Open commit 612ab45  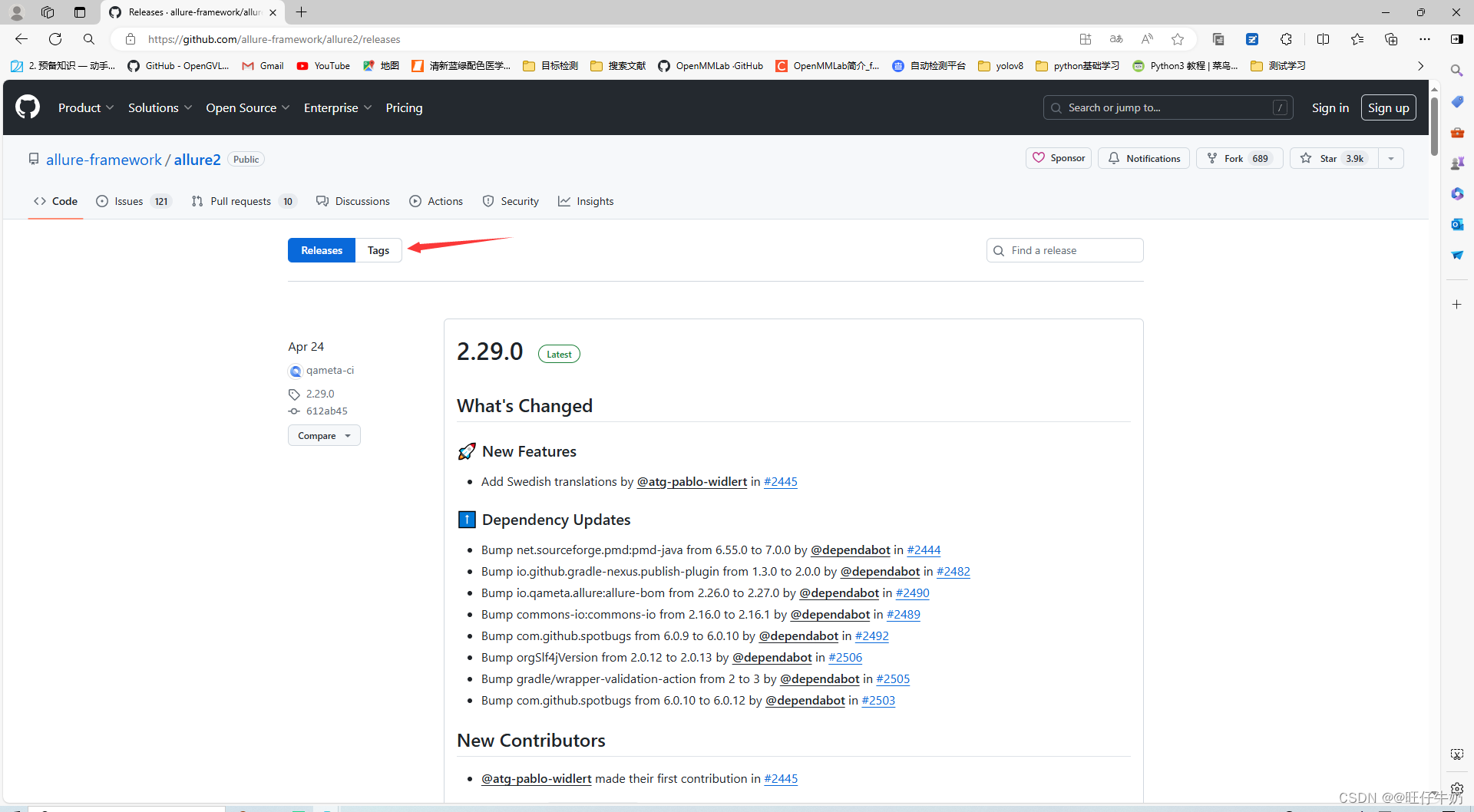point(326,411)
